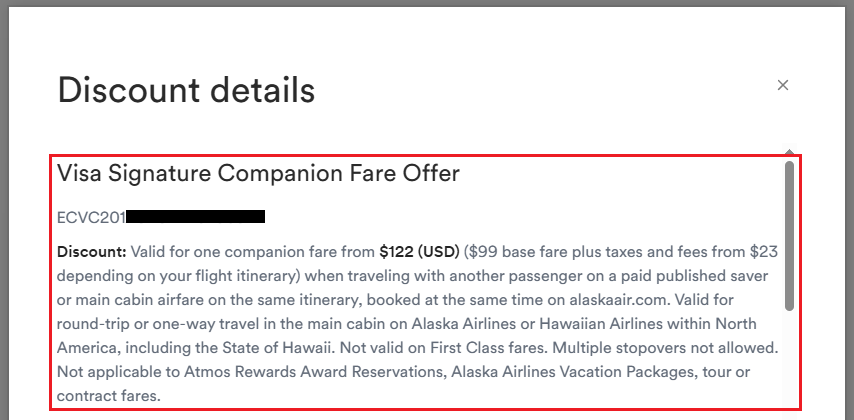Click the Visa Signature Companion Fare Offer heading
854x420 pixels.
point(258,173)
